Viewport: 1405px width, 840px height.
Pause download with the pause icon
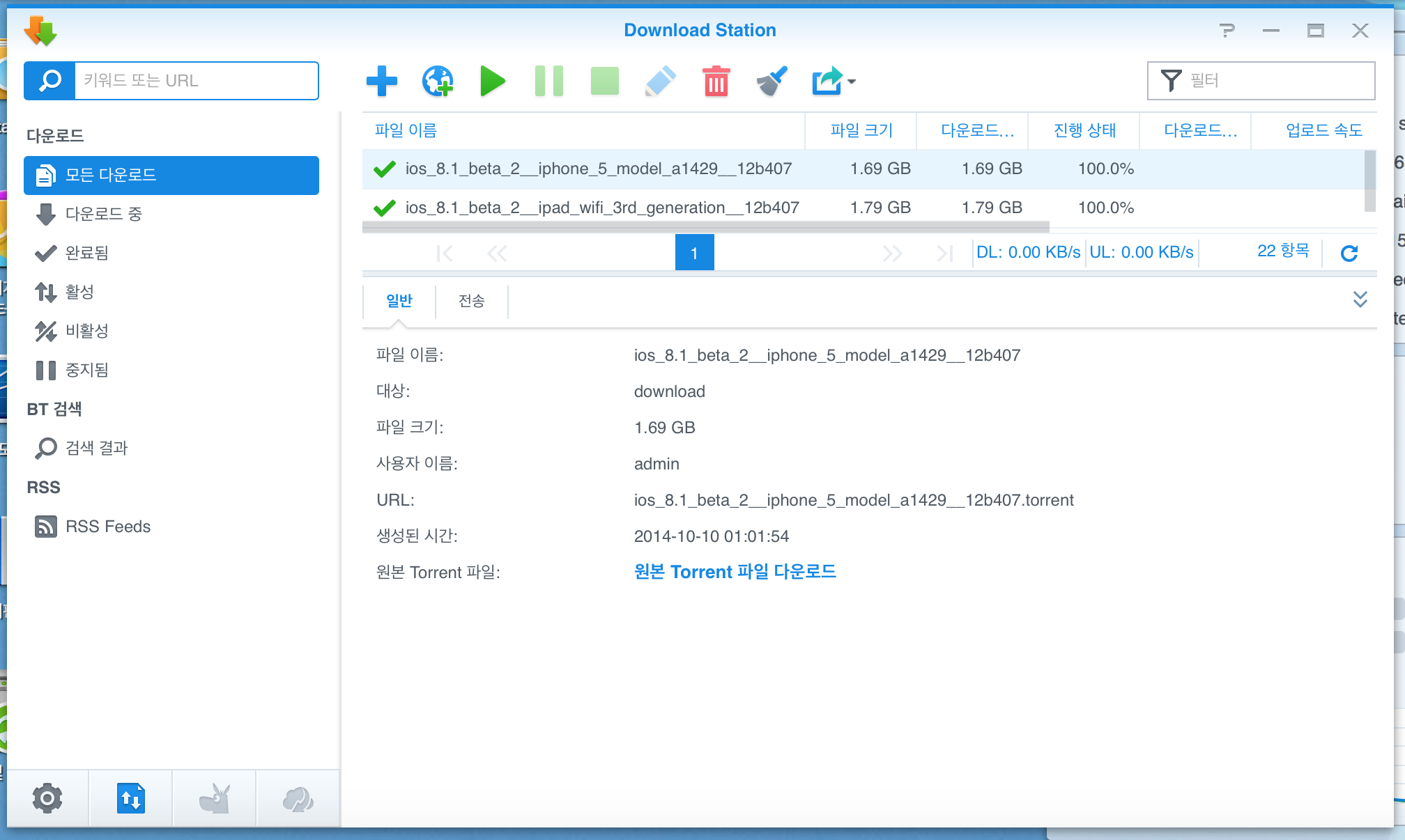[x=548, y=81]
